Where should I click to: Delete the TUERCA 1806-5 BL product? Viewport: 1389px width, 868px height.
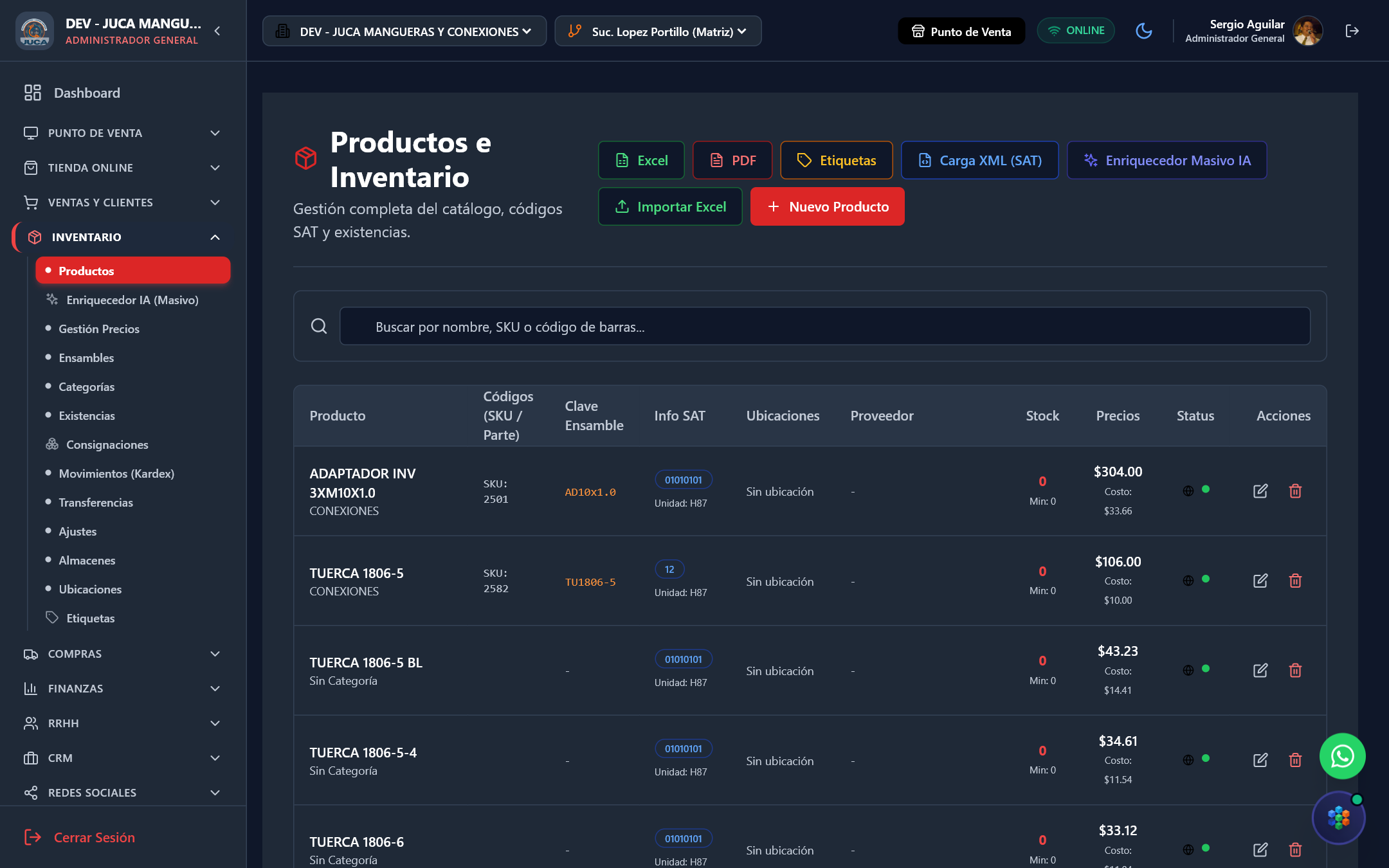pyautogui.click(x=1295, y=671)
